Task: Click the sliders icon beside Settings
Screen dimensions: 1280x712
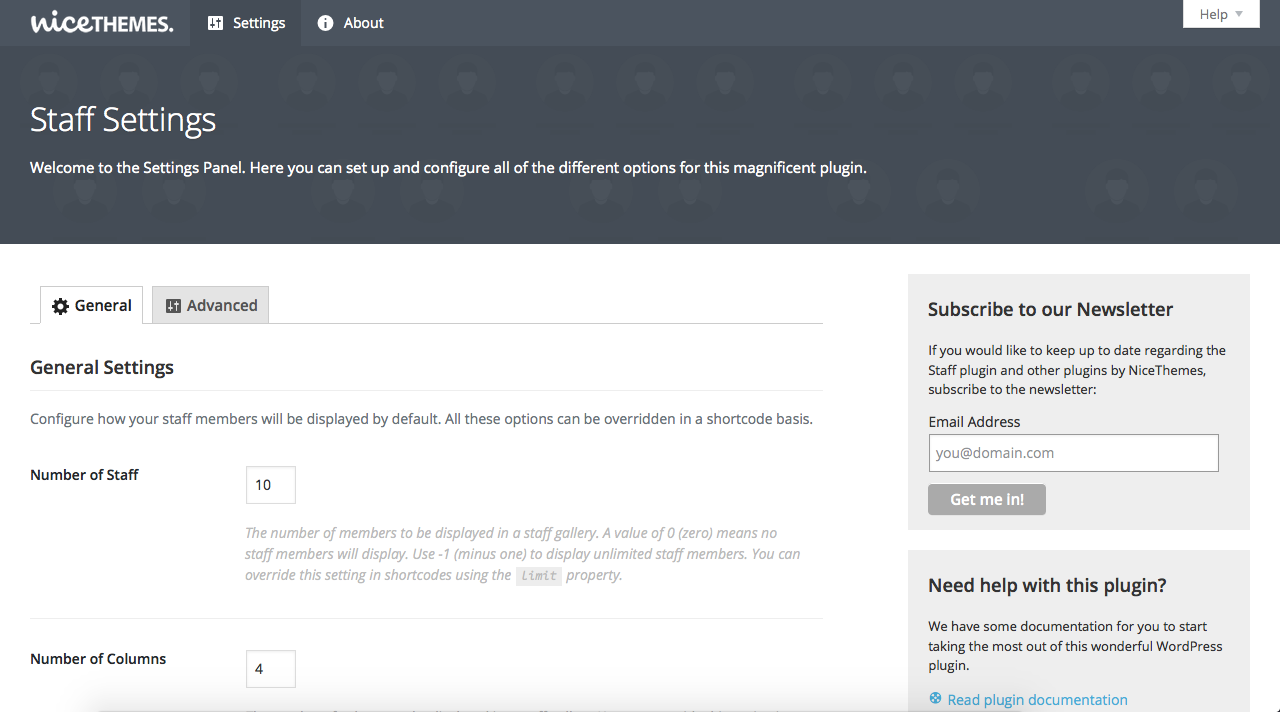Action: pyautogui.click(x=215, y=23)
